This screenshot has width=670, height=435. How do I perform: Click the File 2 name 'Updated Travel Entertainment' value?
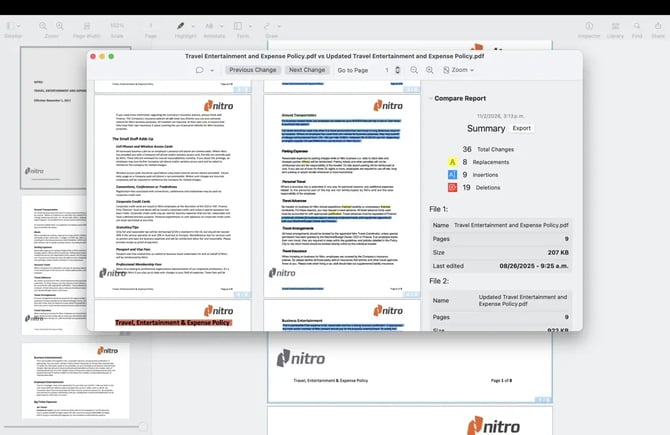523,300
